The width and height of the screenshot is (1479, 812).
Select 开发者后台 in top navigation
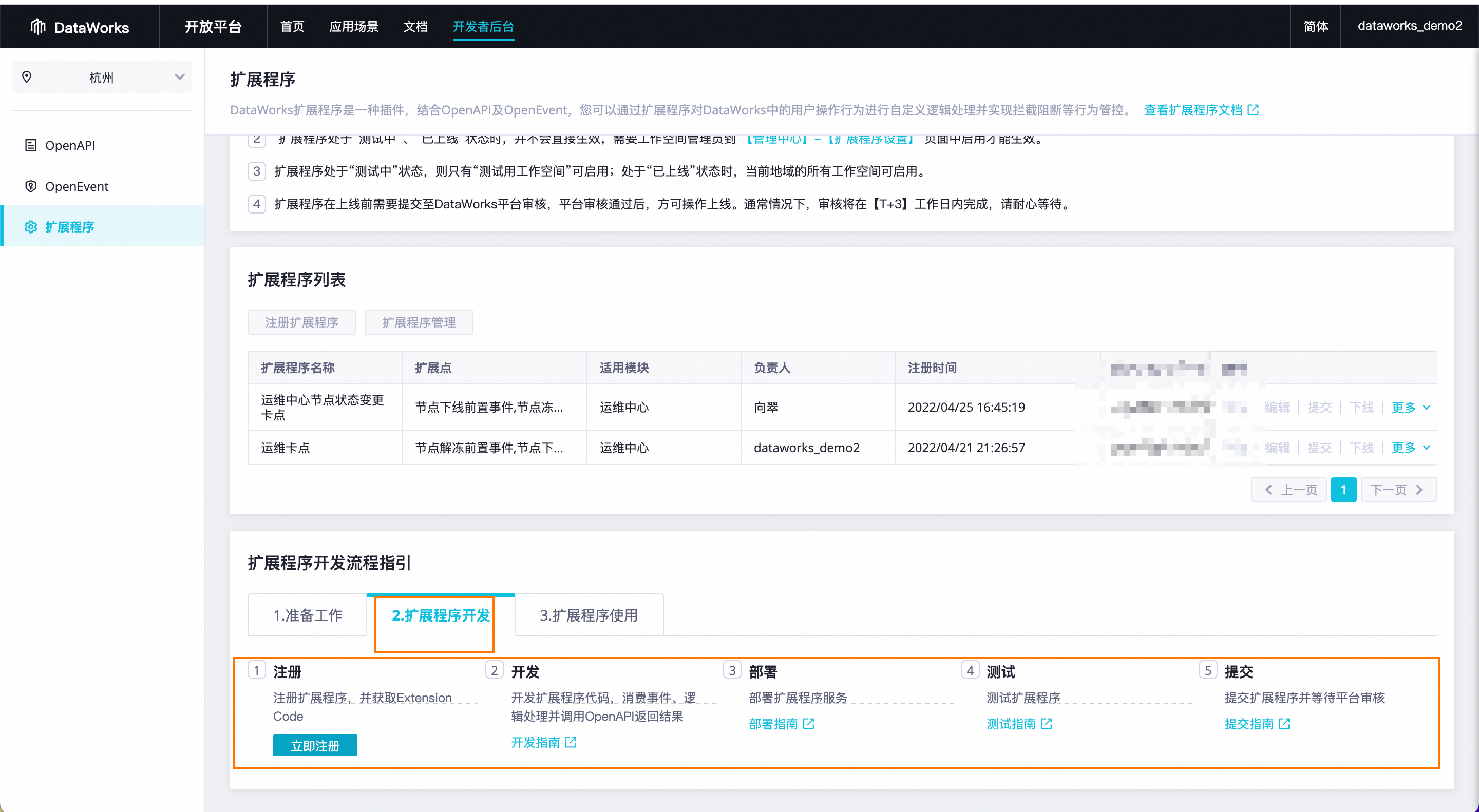point(483,26)
